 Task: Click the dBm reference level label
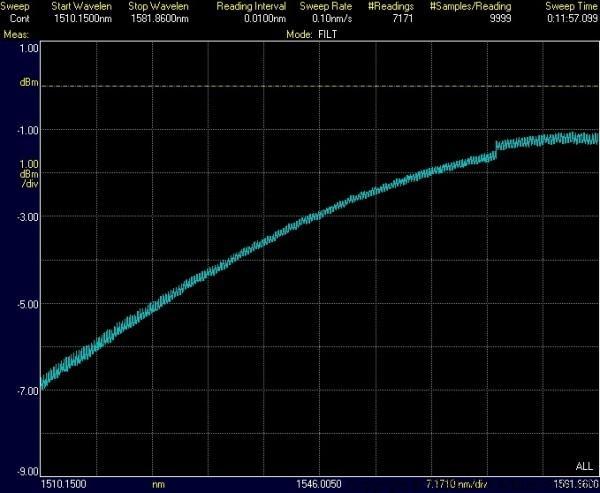pos(30,83)
